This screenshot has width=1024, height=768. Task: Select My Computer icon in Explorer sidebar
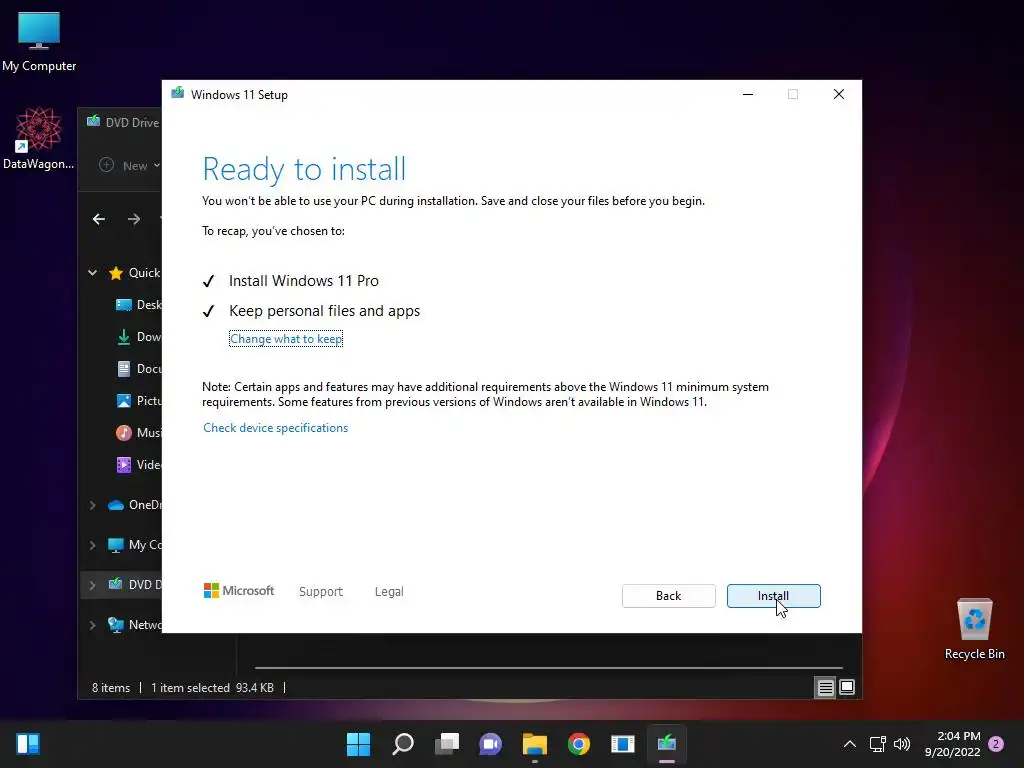pos(116,545)
